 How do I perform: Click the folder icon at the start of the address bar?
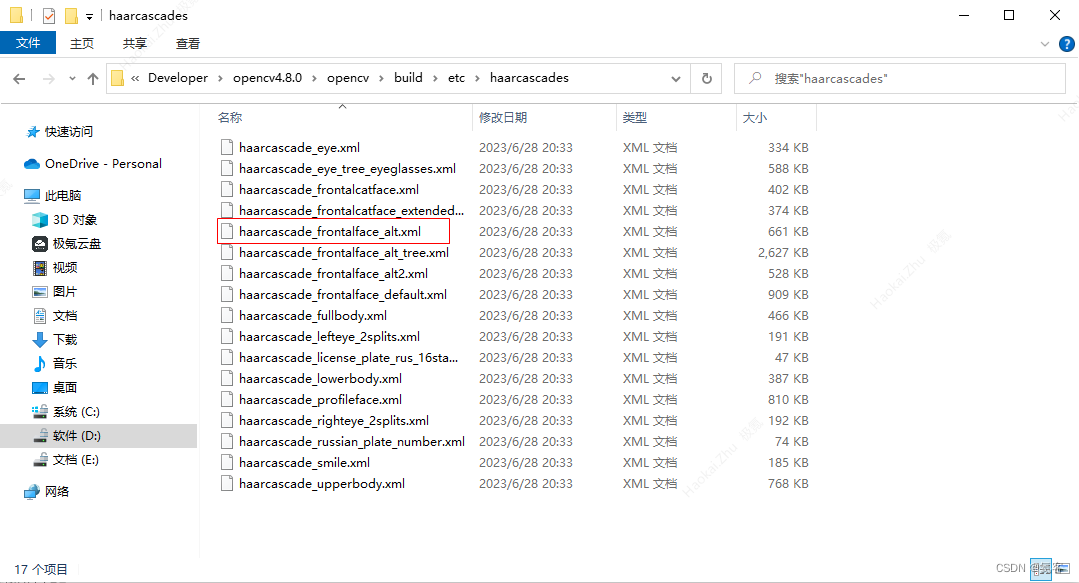(x=117, y=77)
